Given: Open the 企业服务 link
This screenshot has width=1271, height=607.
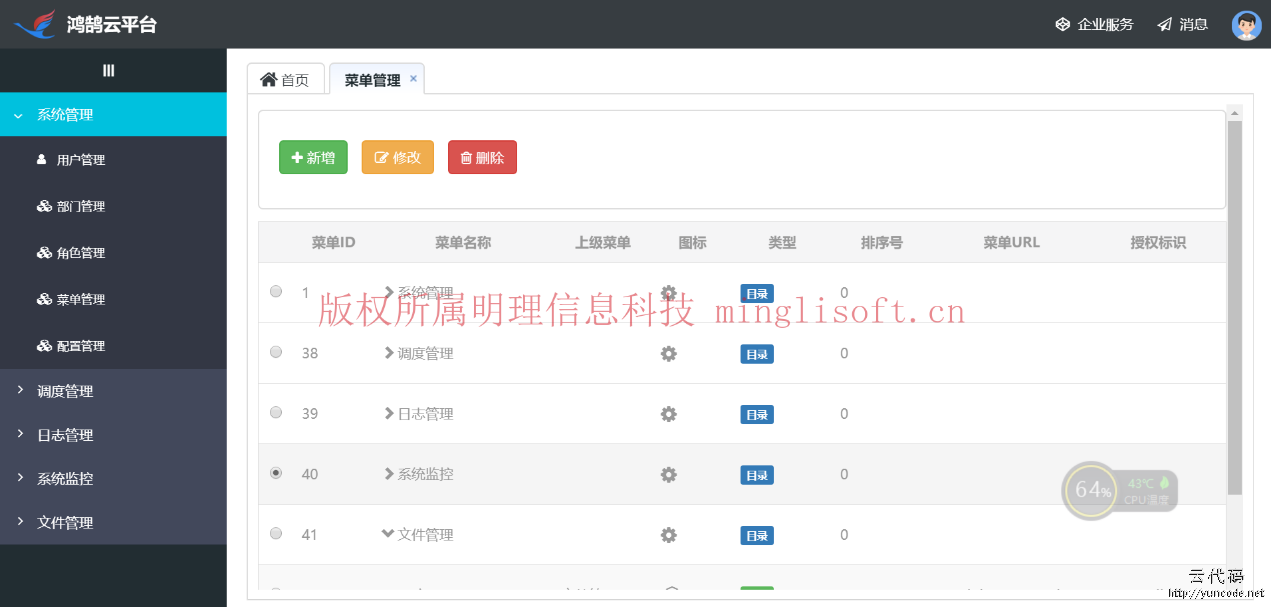Looking at the screenshot, I should (1095, 24).
